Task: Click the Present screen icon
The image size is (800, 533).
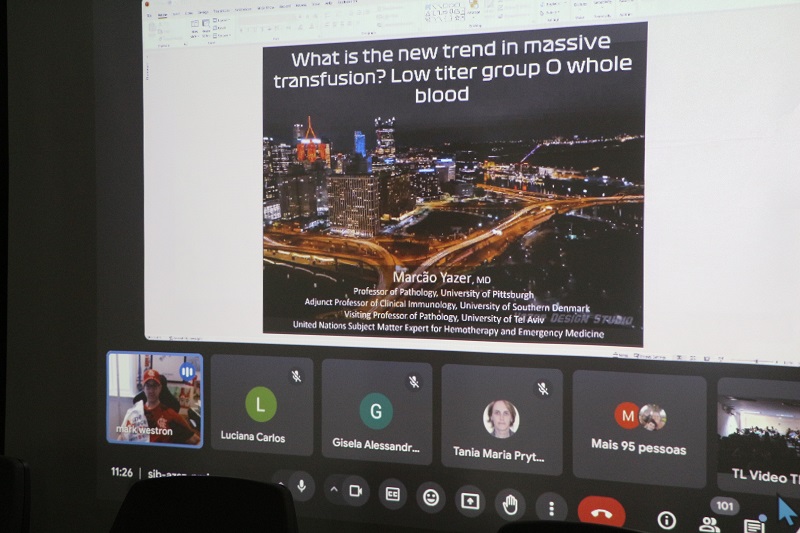Action: pos(470,500)
